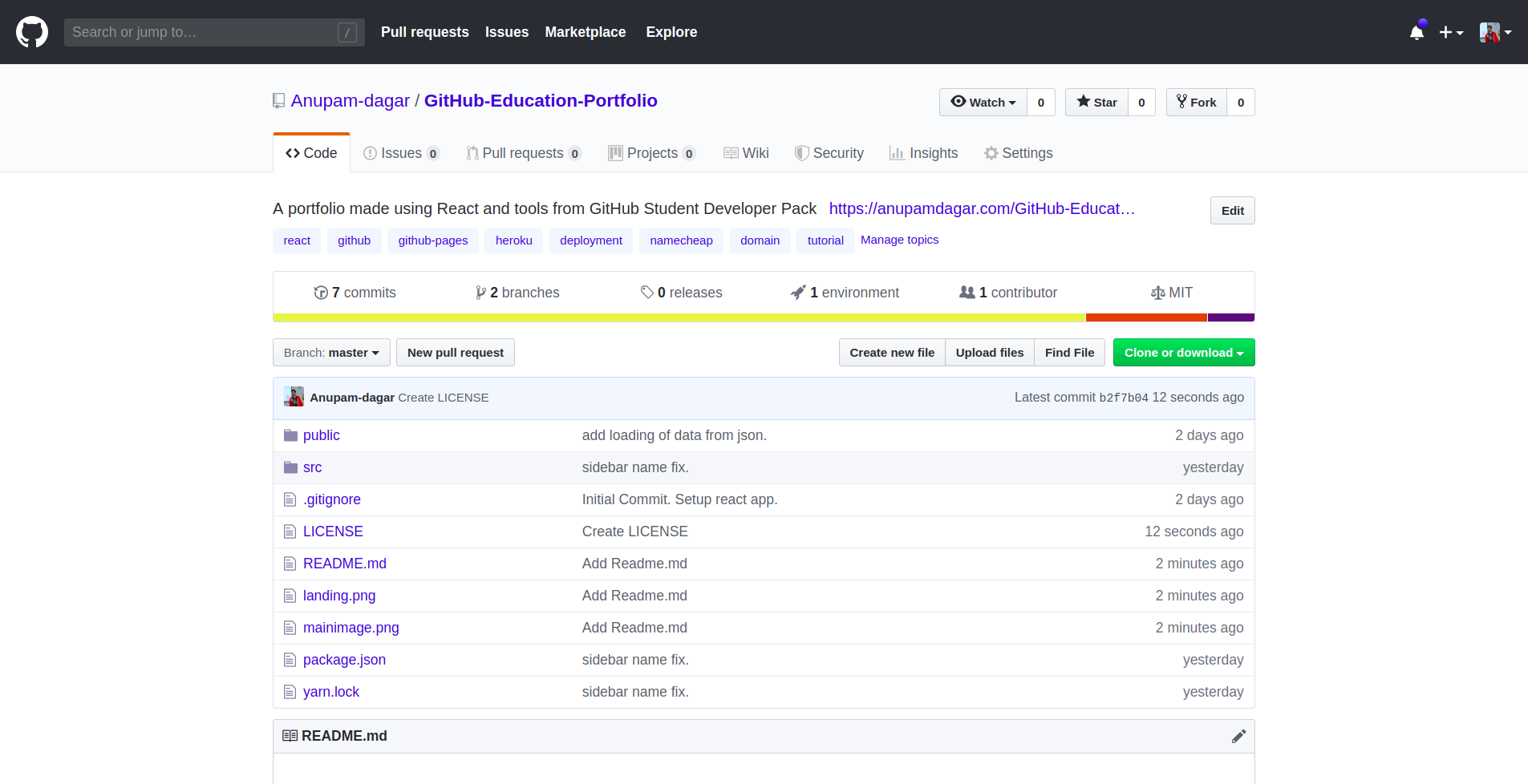
Task: Open the Pull requests repository tab
Action: coord(524,153)
